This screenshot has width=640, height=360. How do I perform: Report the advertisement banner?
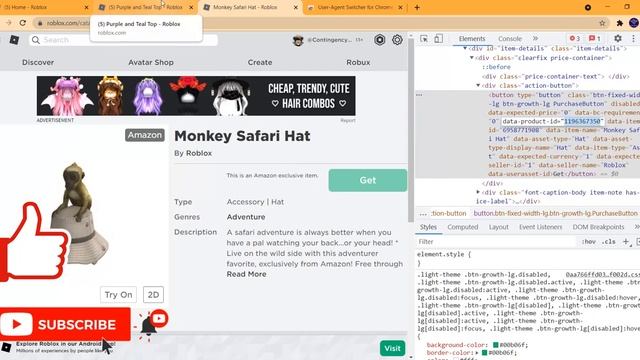click(348, 120)
